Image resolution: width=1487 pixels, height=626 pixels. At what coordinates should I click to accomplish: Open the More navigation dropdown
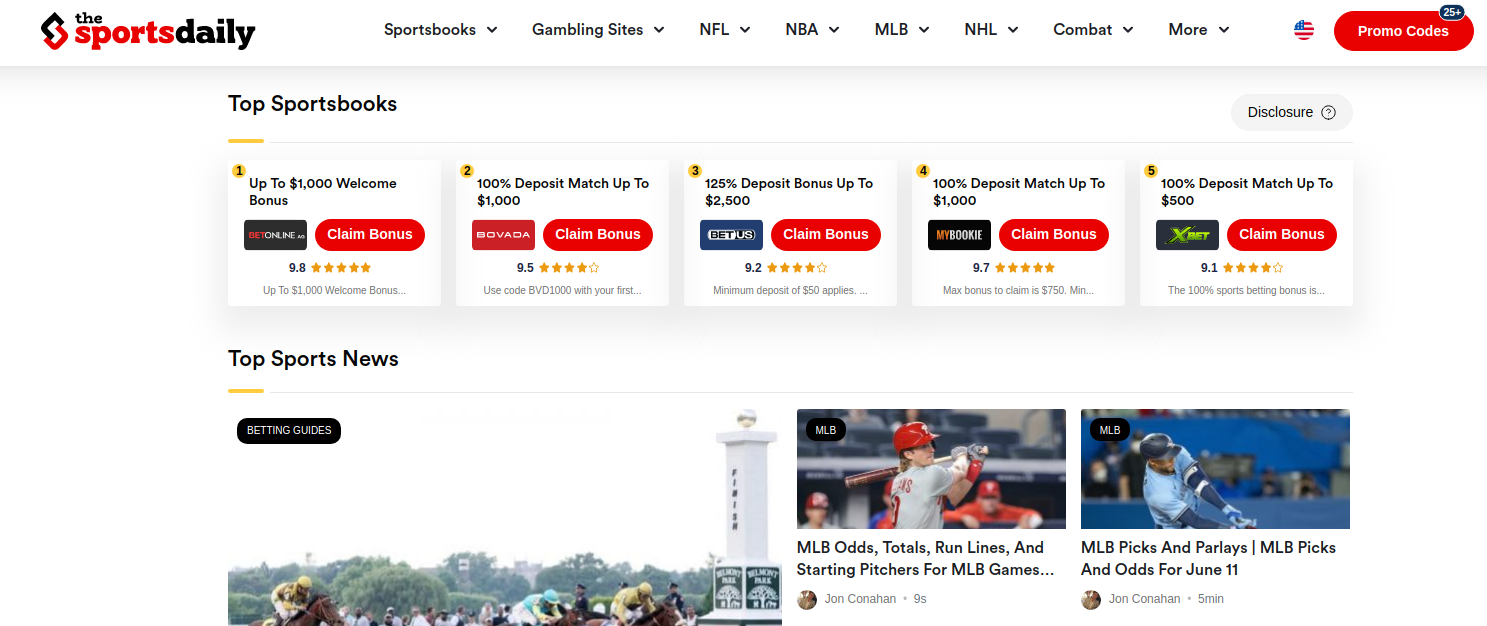tap(1198, 30)
